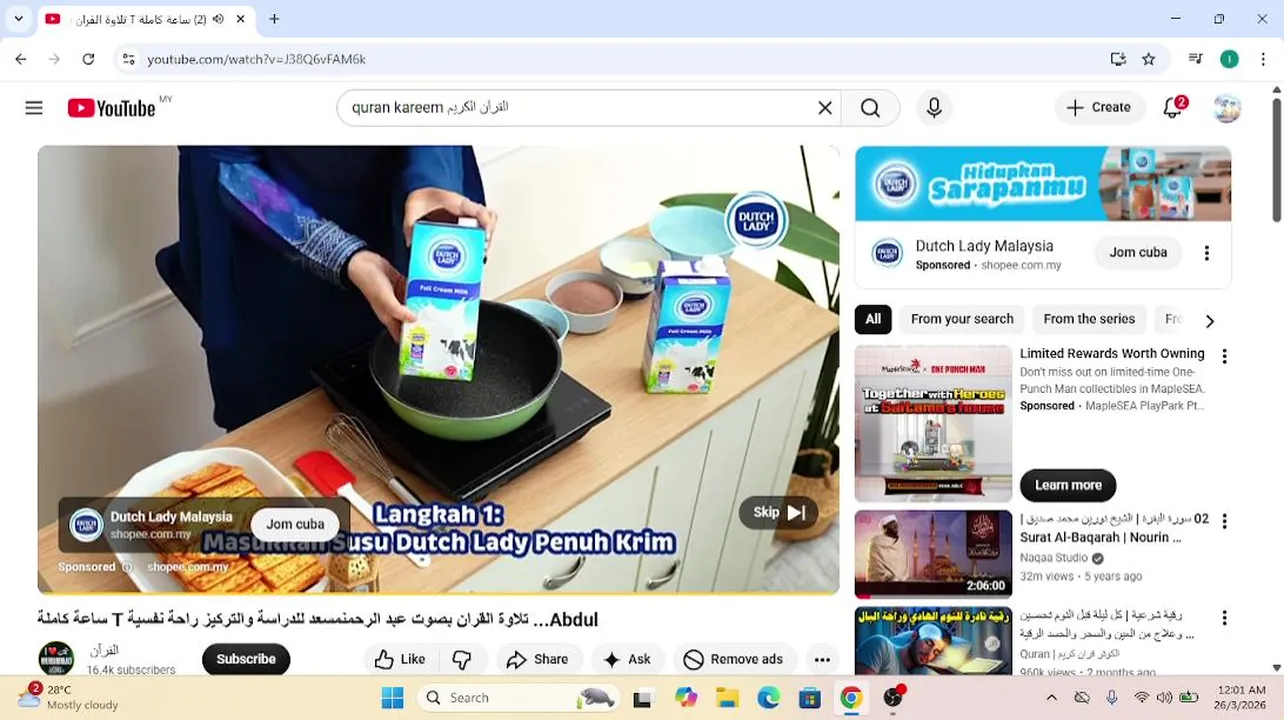The width and height of the screenshot is (1284, 720).
Task: Install app icon in address bar
Action: pos(1118,59)
